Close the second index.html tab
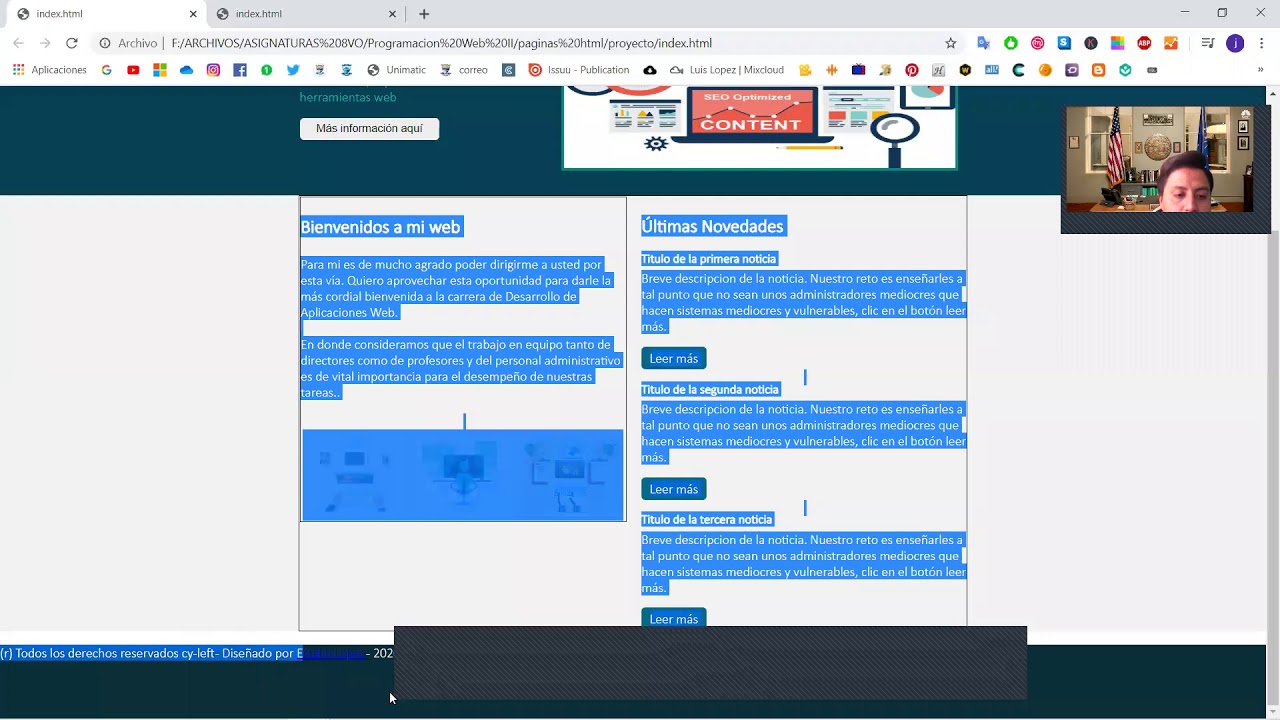This screenshot has height=720, width=1280. pos(392,14)
